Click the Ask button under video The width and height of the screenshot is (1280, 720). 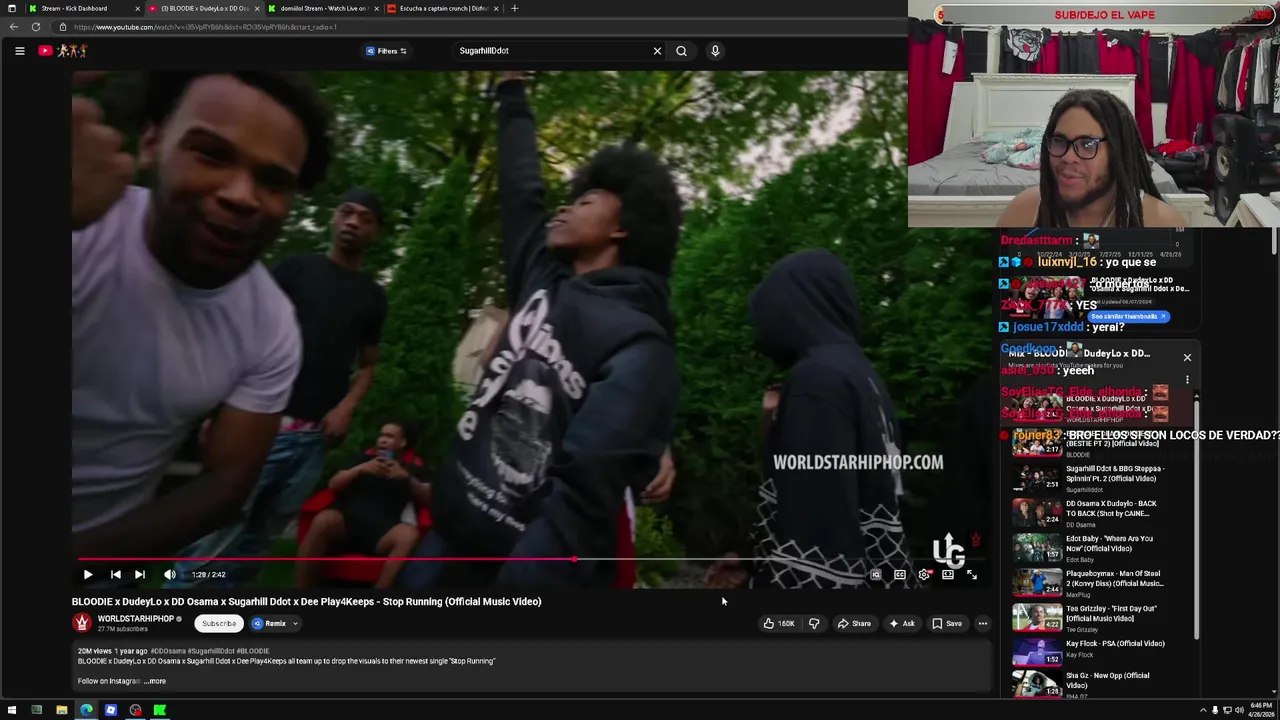pyautogui.click(x=902, y=624)
